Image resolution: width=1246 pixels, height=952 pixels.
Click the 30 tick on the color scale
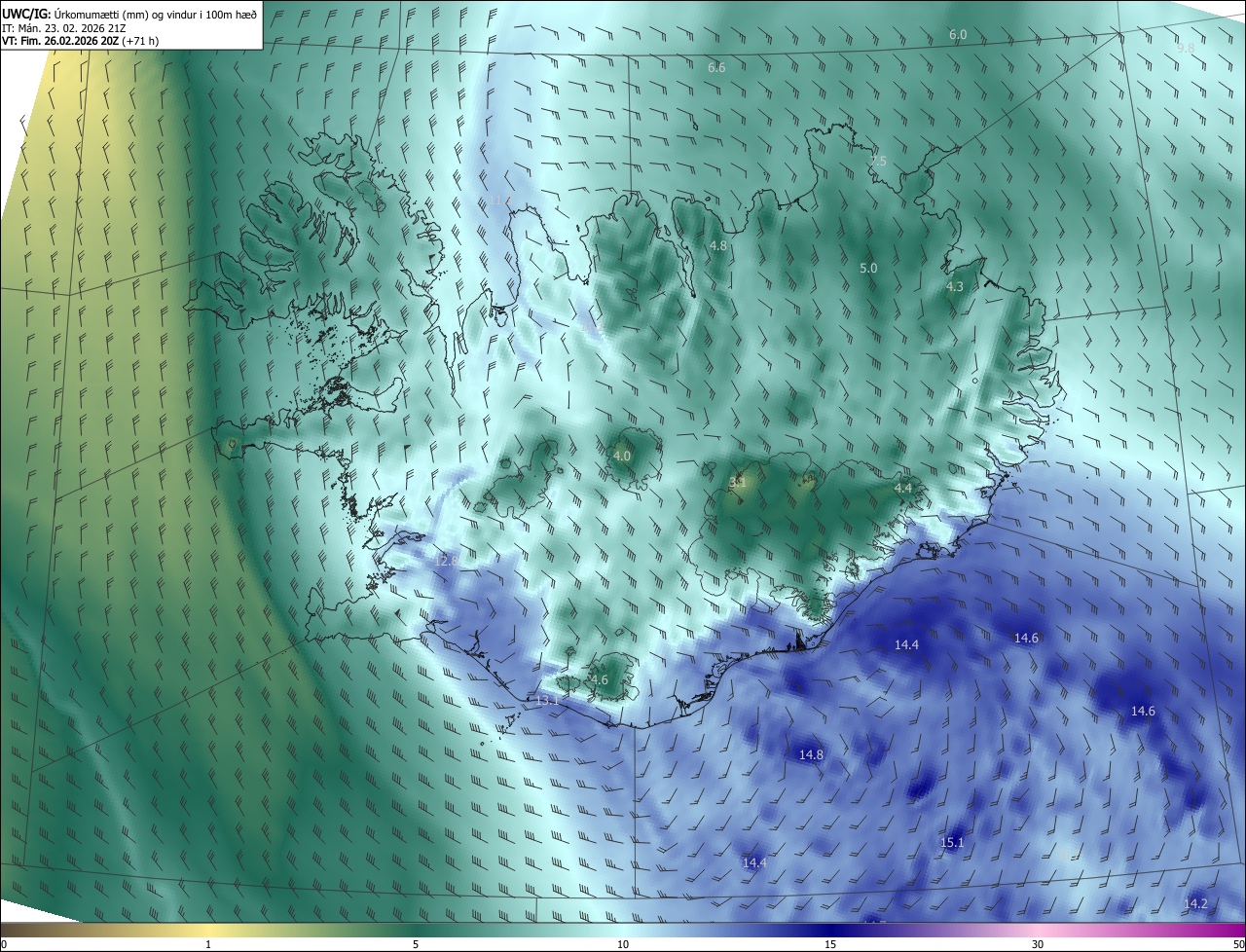(1038, 944)
